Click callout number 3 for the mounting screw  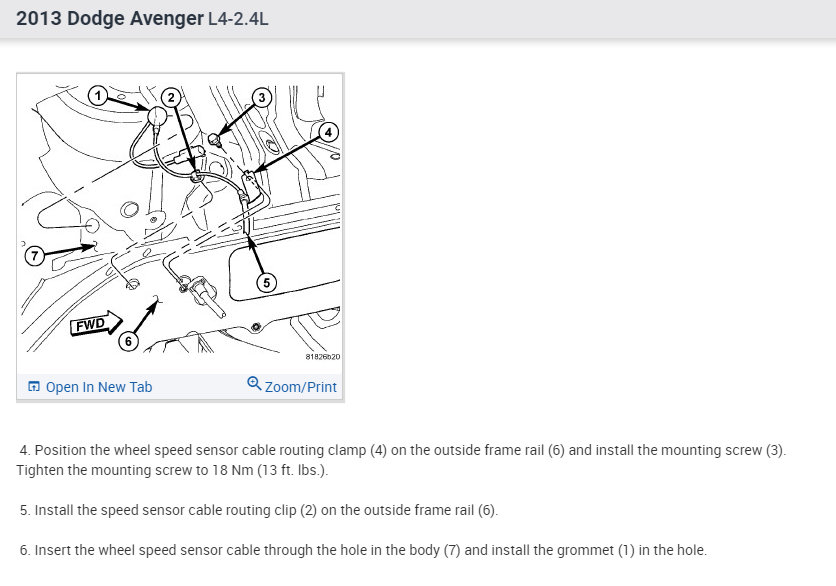(261, 97)
